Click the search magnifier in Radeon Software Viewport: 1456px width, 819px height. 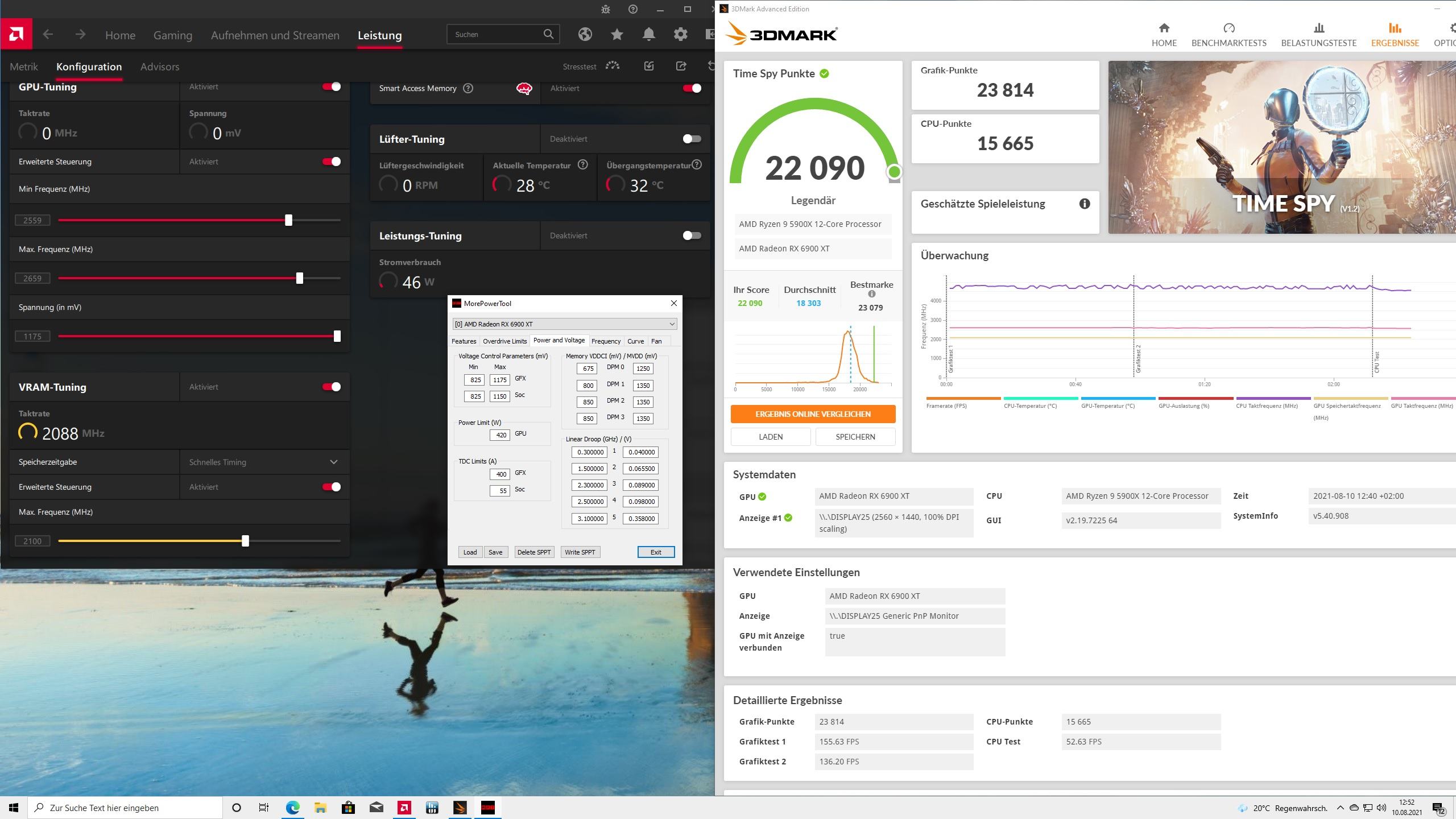point(548,34)
